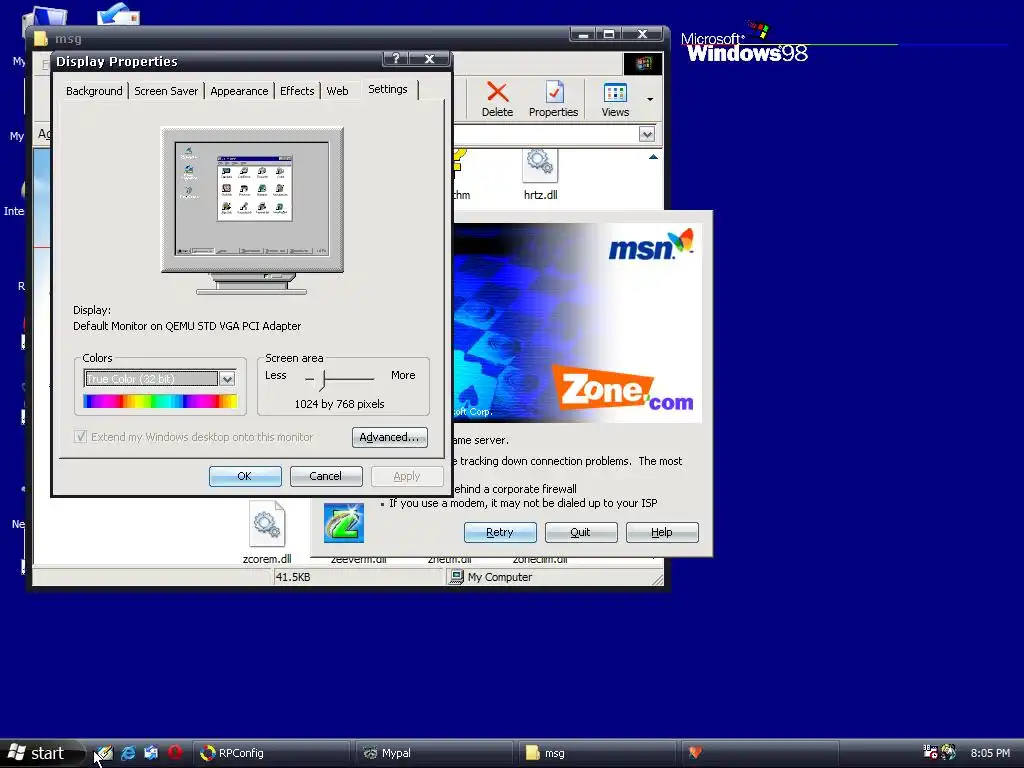This screenshot has height=768, width=1024.
Task: Click the globe system tray icon
Action: pos(948,752)
